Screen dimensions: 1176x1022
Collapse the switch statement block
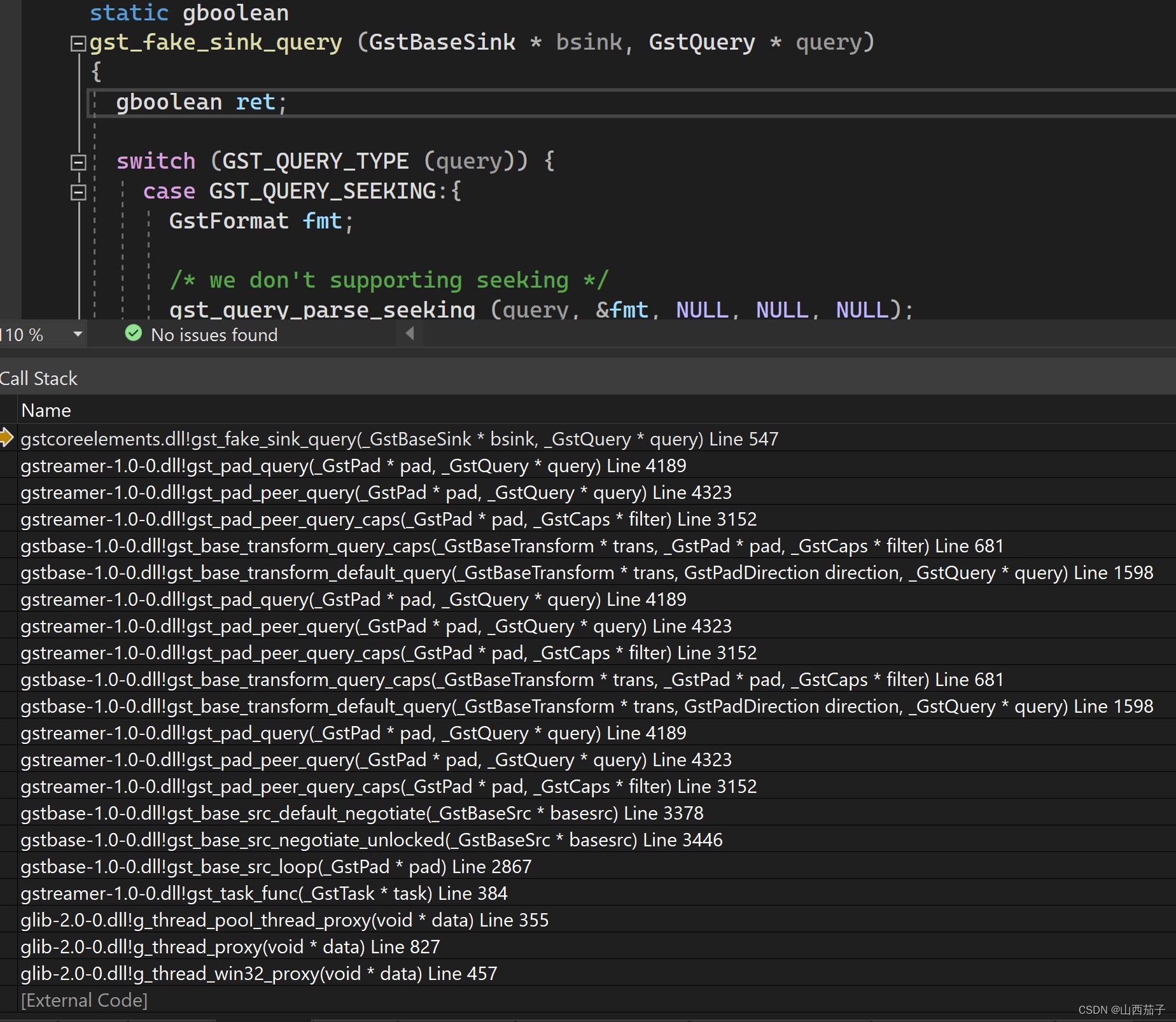[x=78, y=162]
